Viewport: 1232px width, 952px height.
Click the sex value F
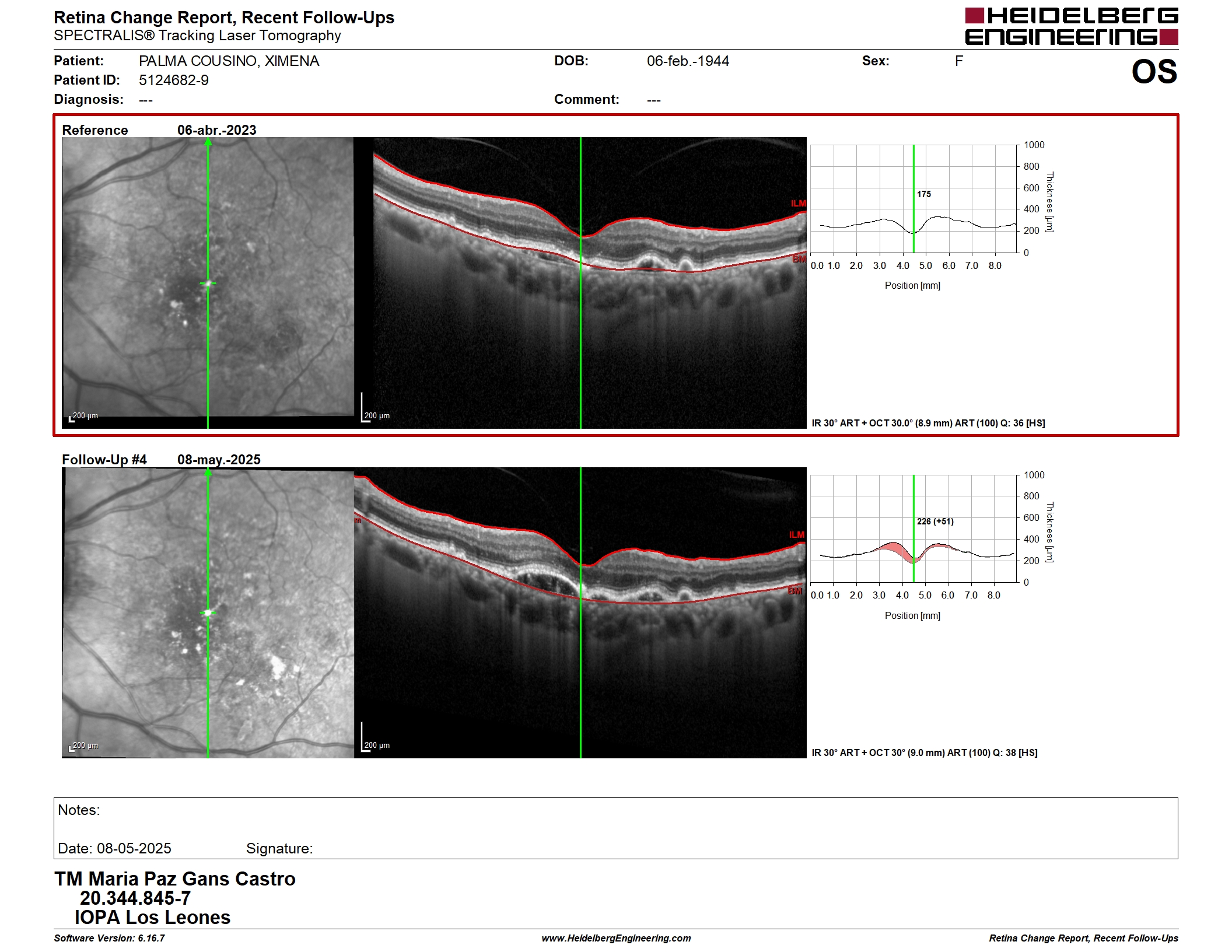tap(958, 61)
